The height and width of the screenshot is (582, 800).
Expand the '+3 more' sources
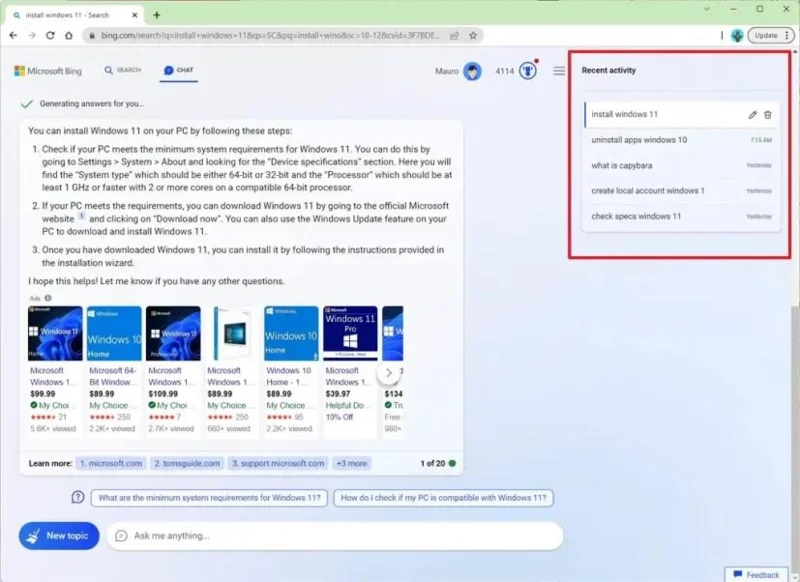point(352,463)
